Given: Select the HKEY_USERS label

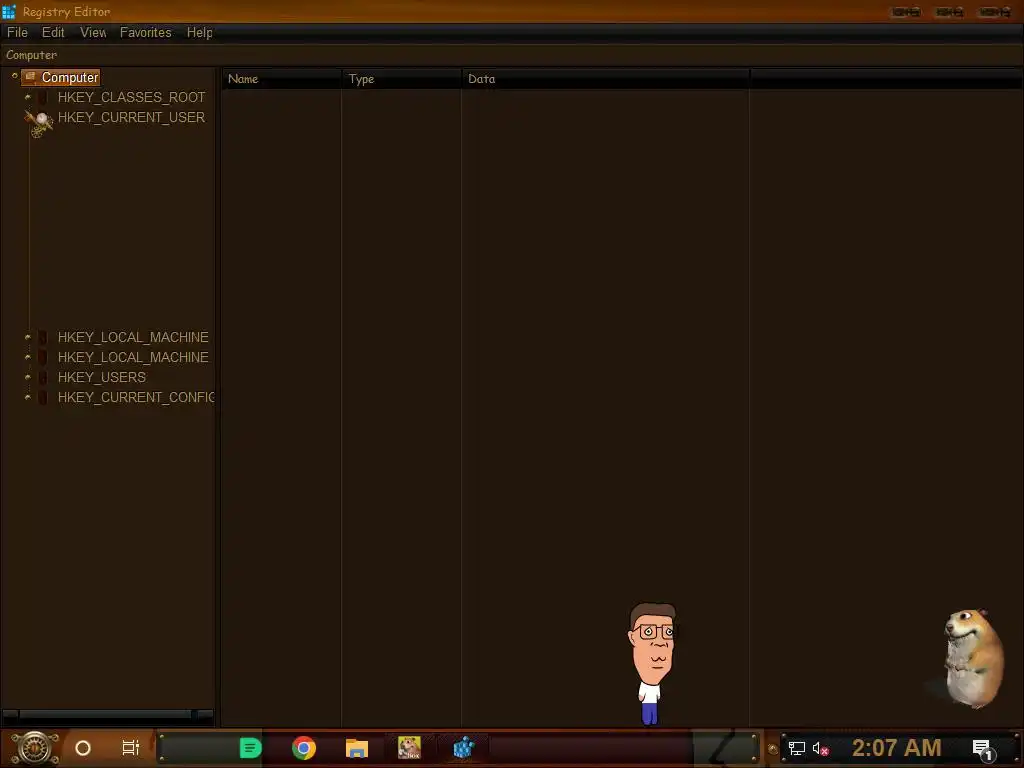Looking at the screenshot, I should [x=102, y=377].
